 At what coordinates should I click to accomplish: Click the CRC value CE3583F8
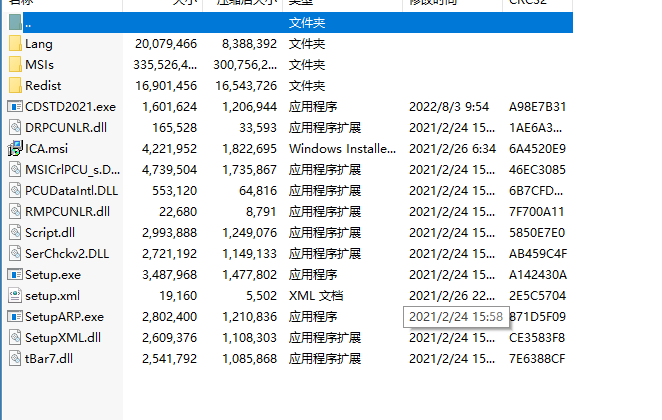(537, 338)
